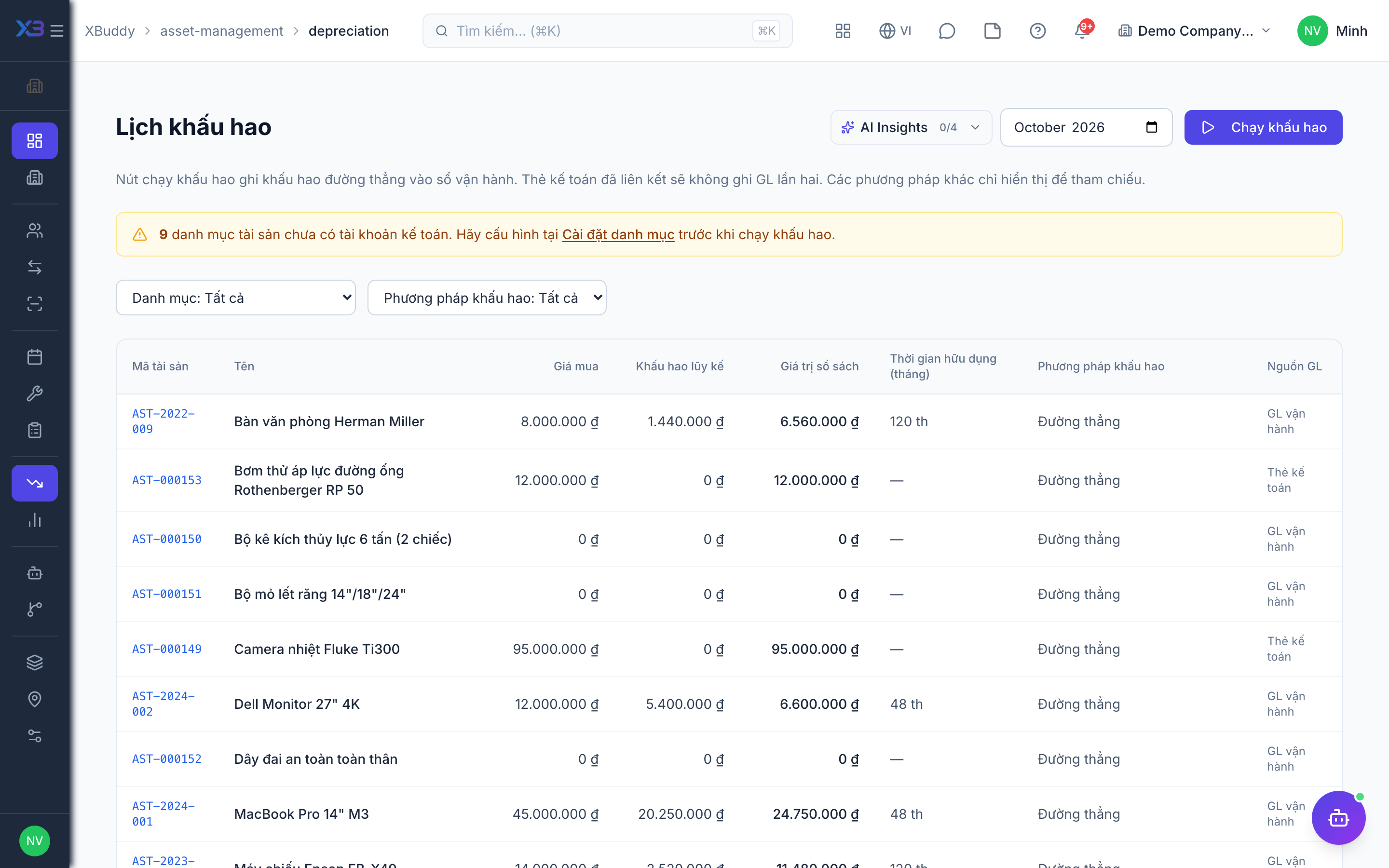Image resolution: width=1389 pixels, height=868 pixels.
Task: Open the git branch sidebar icon
Action: (34, 609)
